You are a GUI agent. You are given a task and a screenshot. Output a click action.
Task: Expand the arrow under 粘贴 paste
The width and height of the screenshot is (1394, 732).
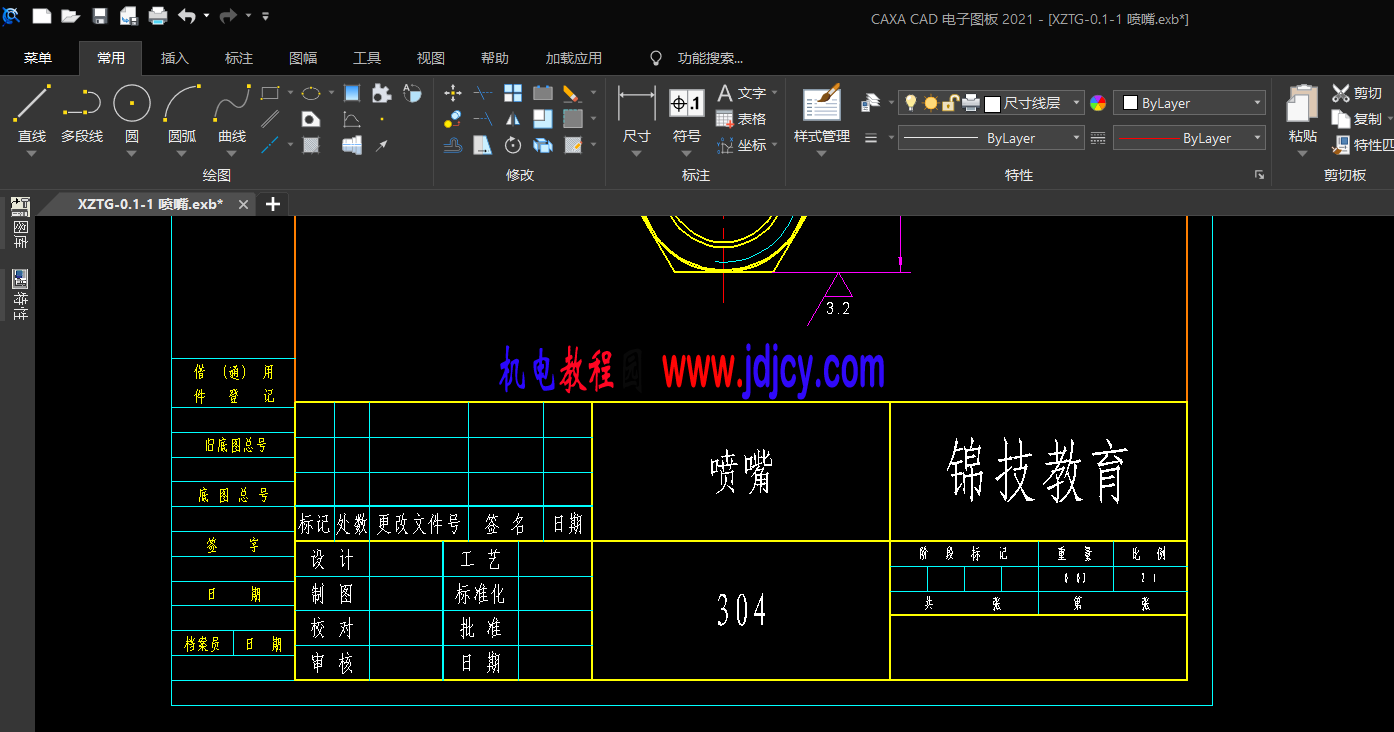(x=1302, y=153)
